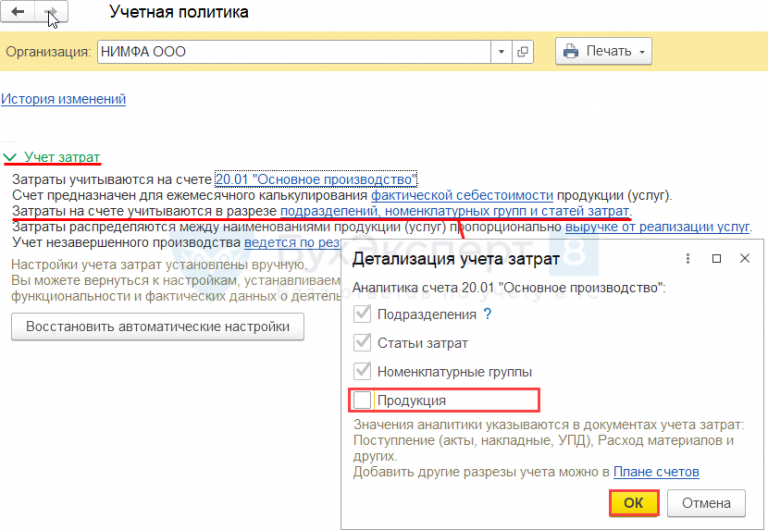Toggle the Номенклатурные группы checkbox
This screenshot has width=768, height=530.
[362, 371]
